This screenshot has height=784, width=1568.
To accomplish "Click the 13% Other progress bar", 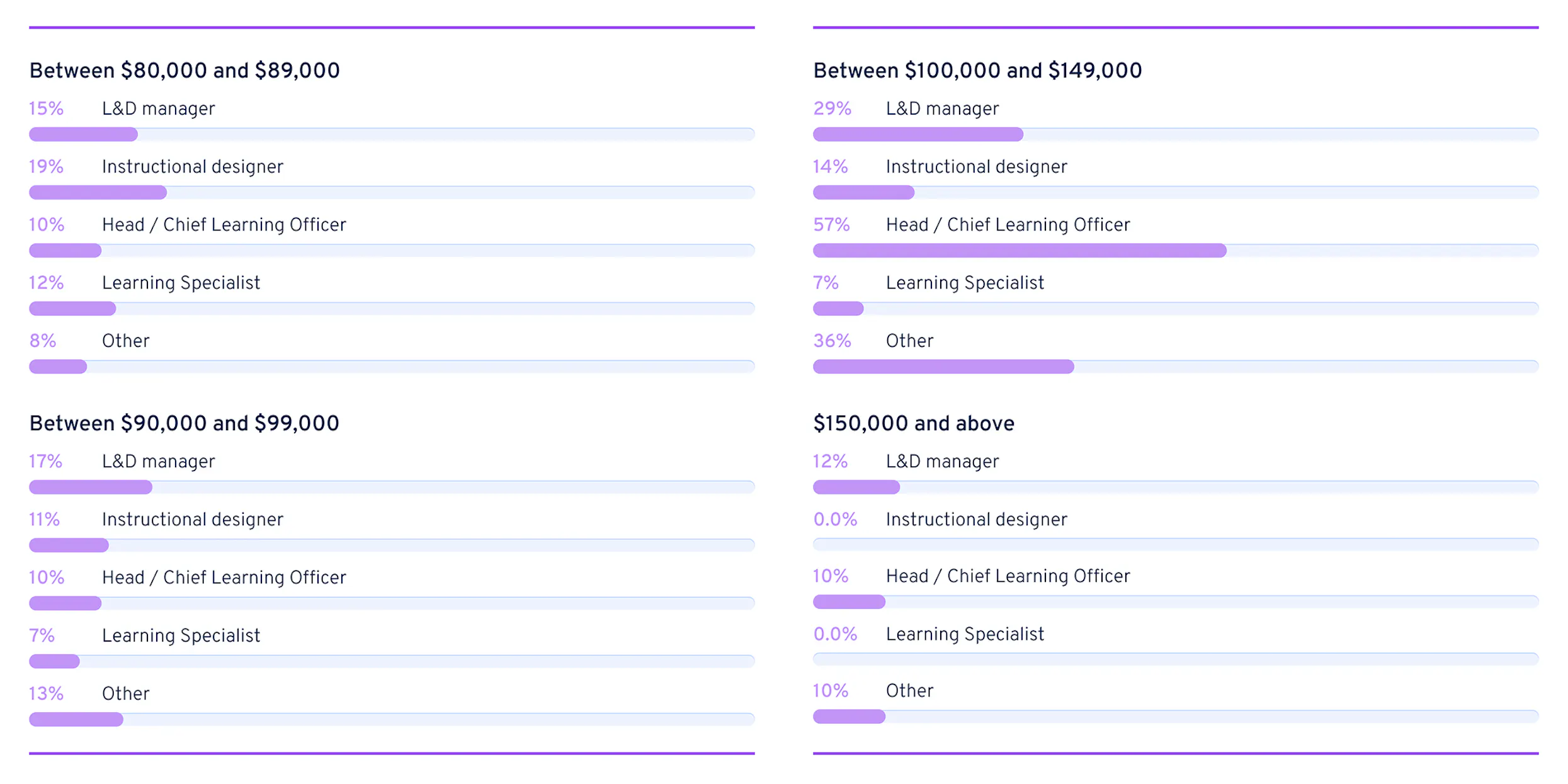I will click(x=392, y=719).
